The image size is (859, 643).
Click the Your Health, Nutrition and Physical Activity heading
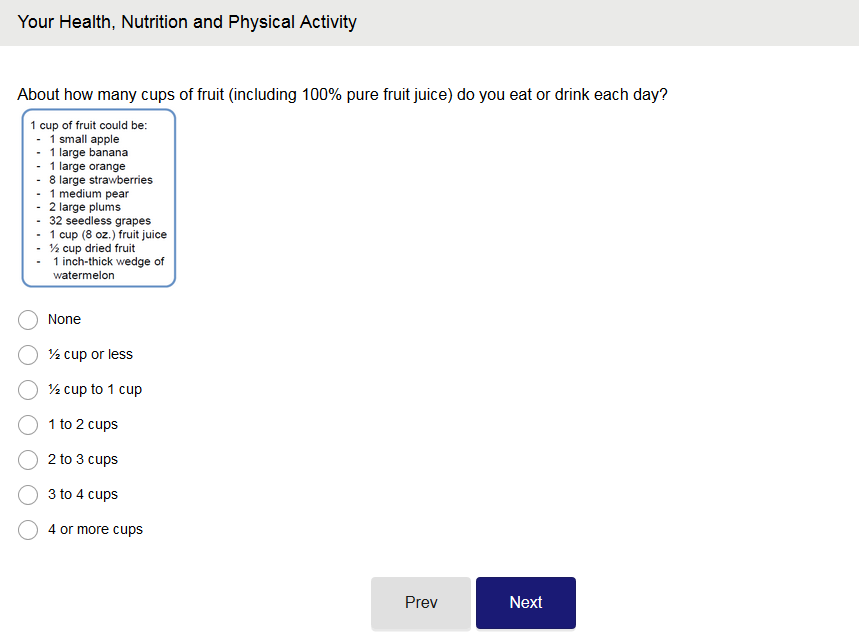[x=187, y=22]
